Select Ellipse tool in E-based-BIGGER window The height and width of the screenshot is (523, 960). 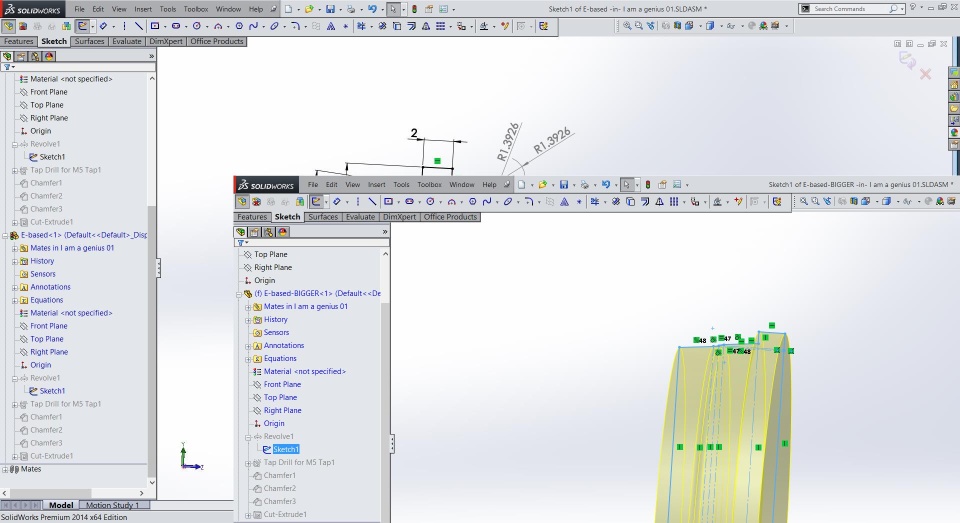pos(508,201)
